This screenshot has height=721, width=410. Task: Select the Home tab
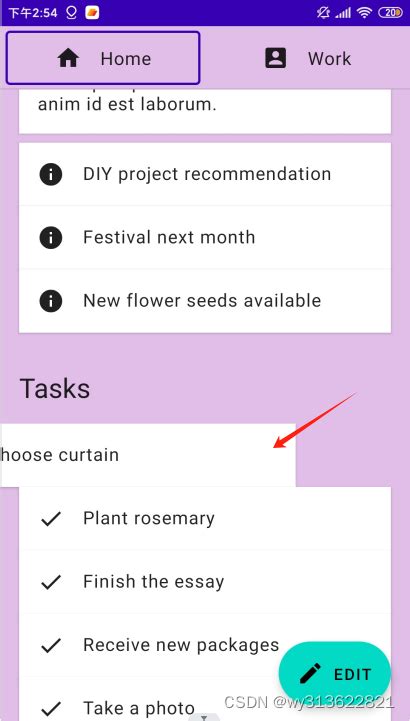point(103,58)
